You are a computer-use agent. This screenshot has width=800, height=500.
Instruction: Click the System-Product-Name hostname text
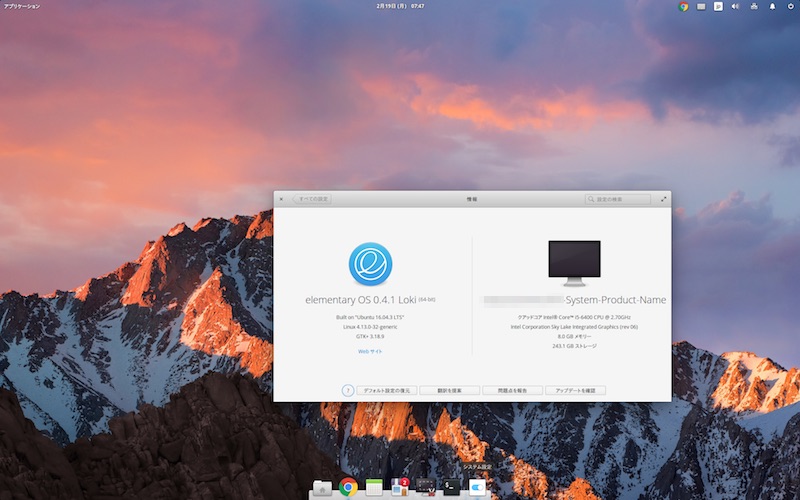point(615,300)
